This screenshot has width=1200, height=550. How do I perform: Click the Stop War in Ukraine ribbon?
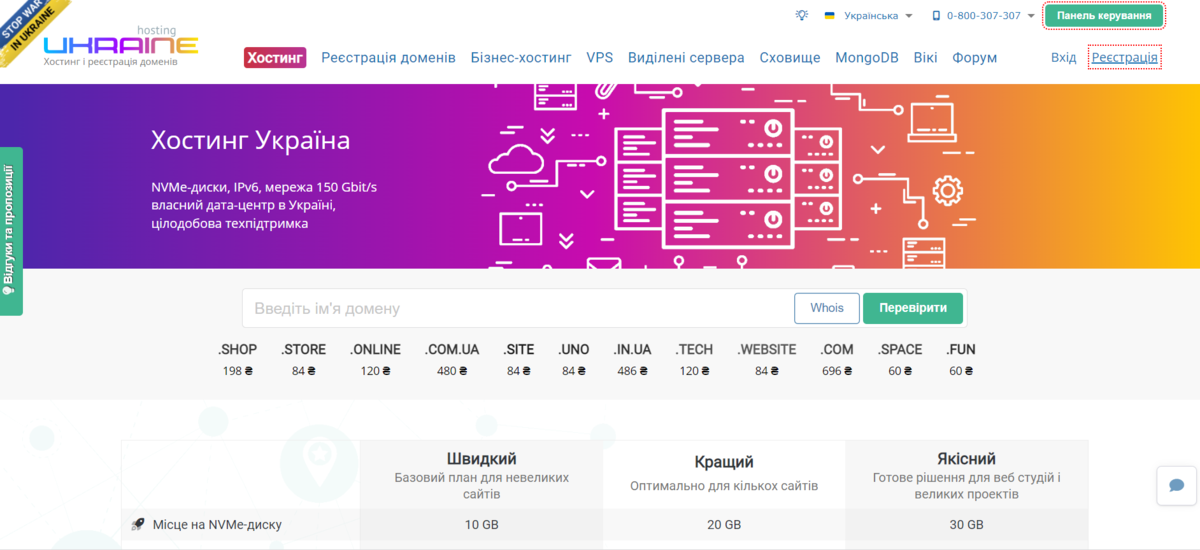pos(32,28)
